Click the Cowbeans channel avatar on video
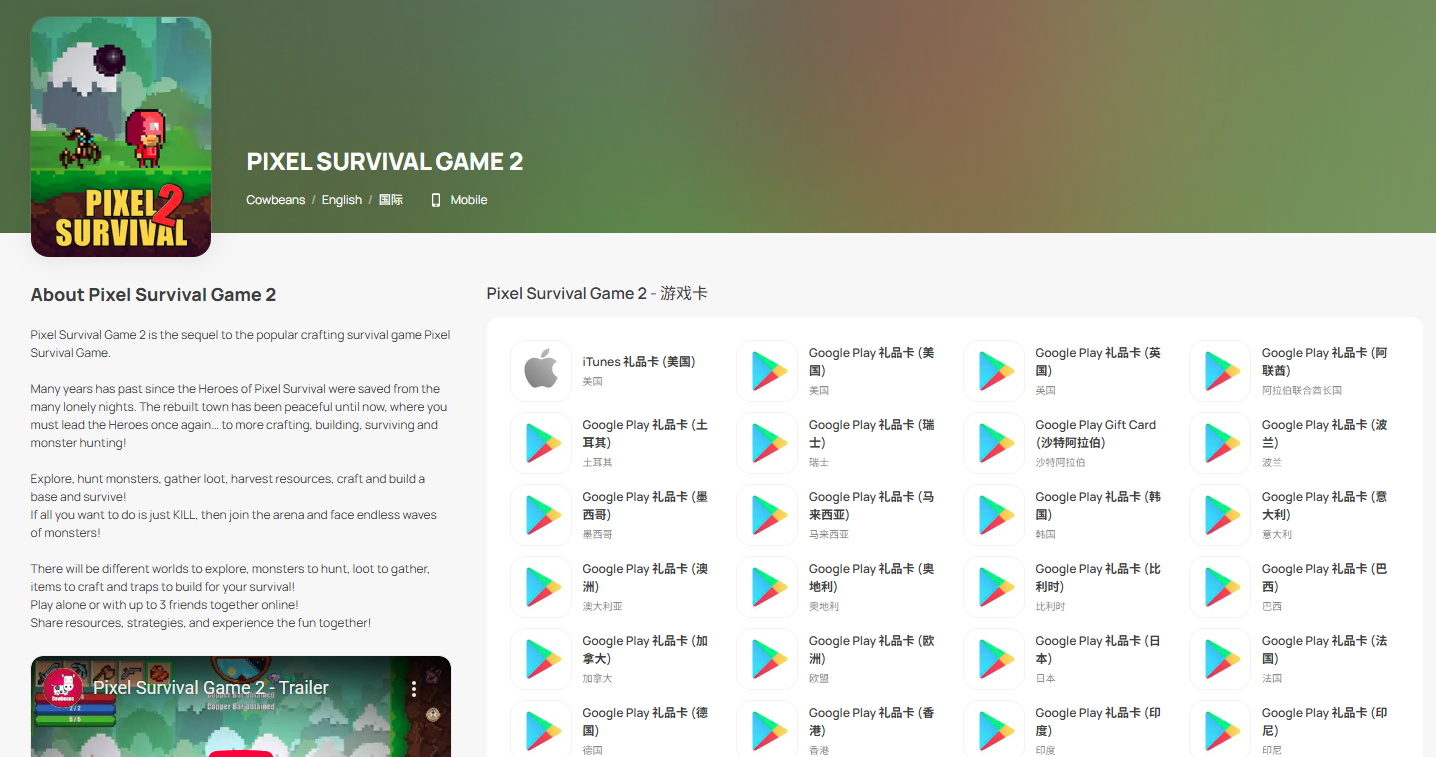This screenshot has width=1436, height=757. [x=63, y=687]
